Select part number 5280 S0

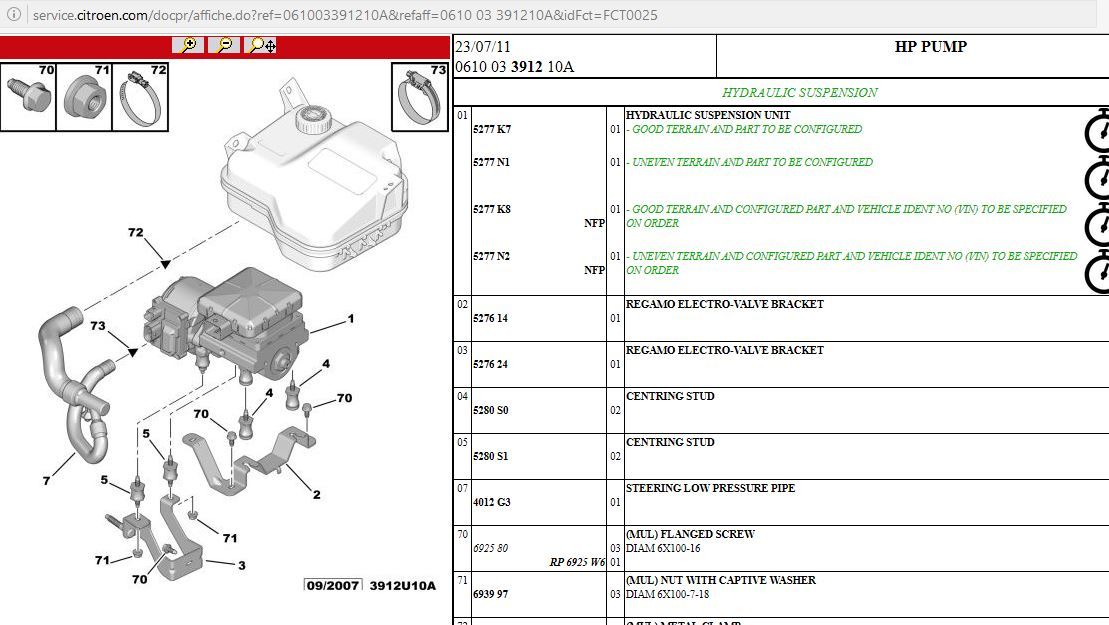pos(491,410)
